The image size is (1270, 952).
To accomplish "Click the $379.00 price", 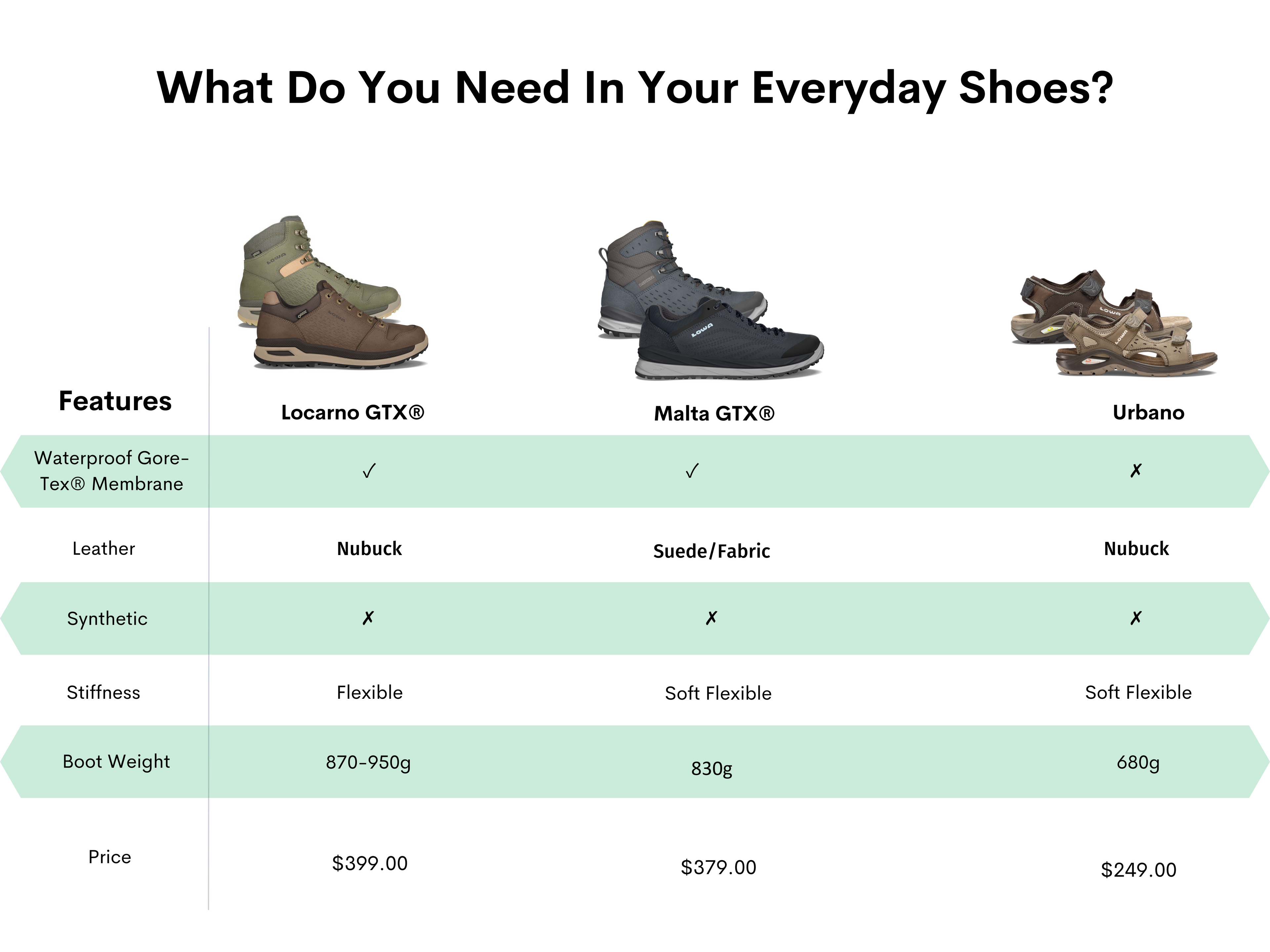I will pos(718,867).
